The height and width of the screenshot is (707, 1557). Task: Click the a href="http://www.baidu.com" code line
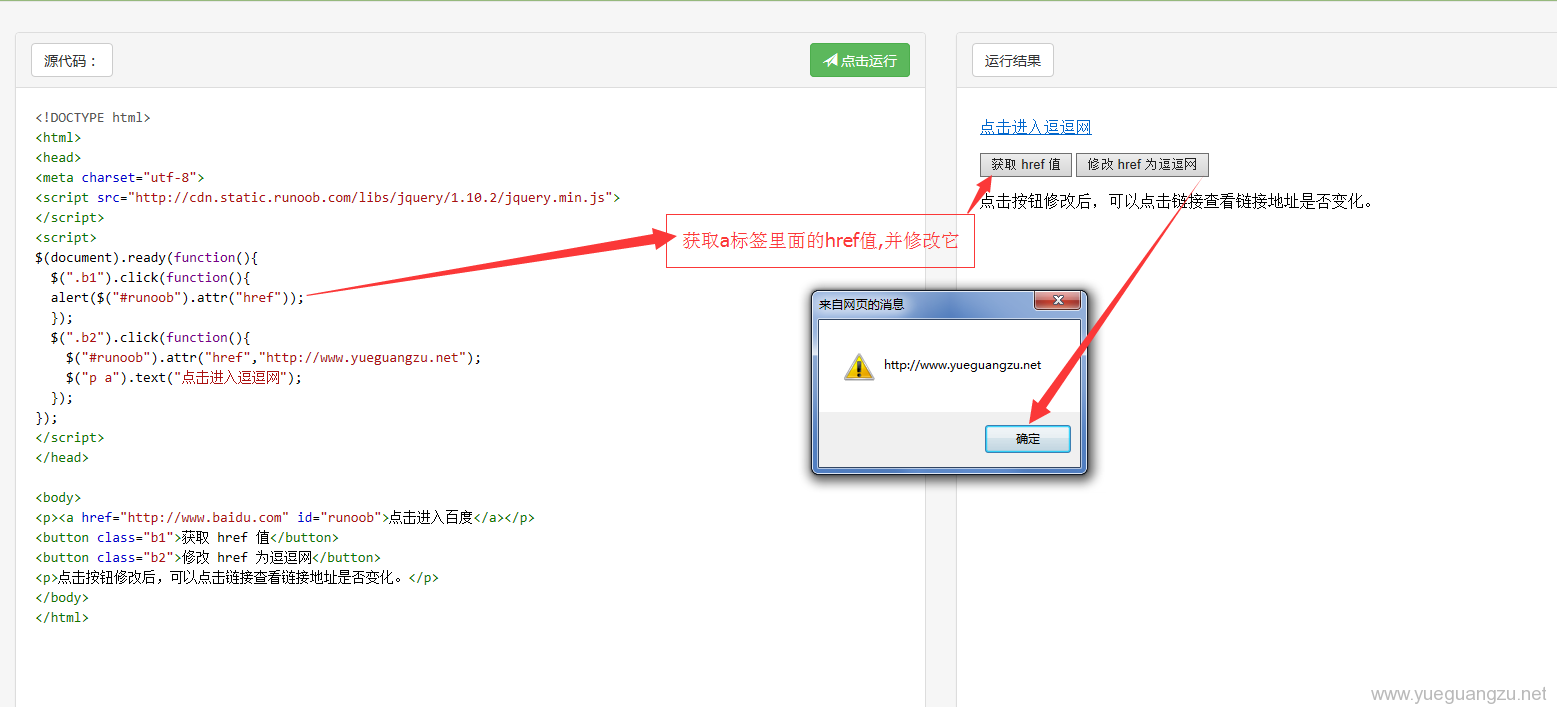[285, 517]
